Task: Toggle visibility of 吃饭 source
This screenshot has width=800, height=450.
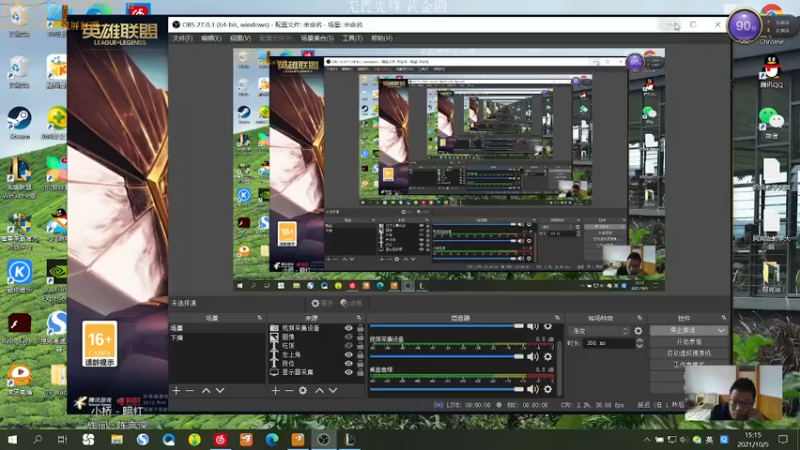Action: [x=348, y=345]
